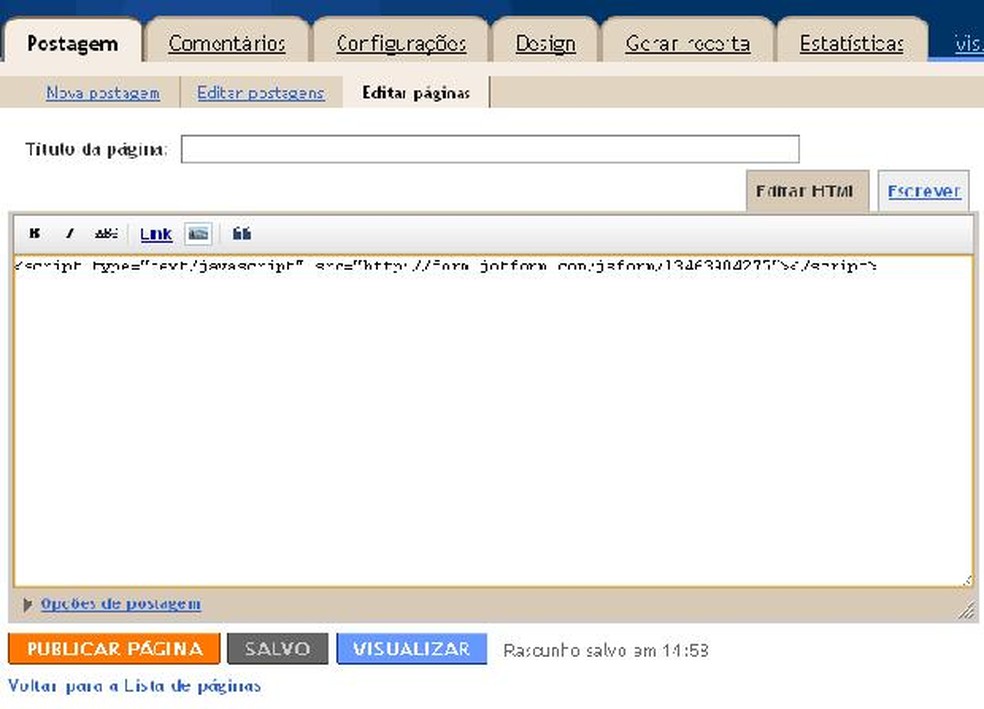The height and width of the screenshot is (709, 984).
Task: Open the Comentários tab
Action: click(x=227, y=44)
